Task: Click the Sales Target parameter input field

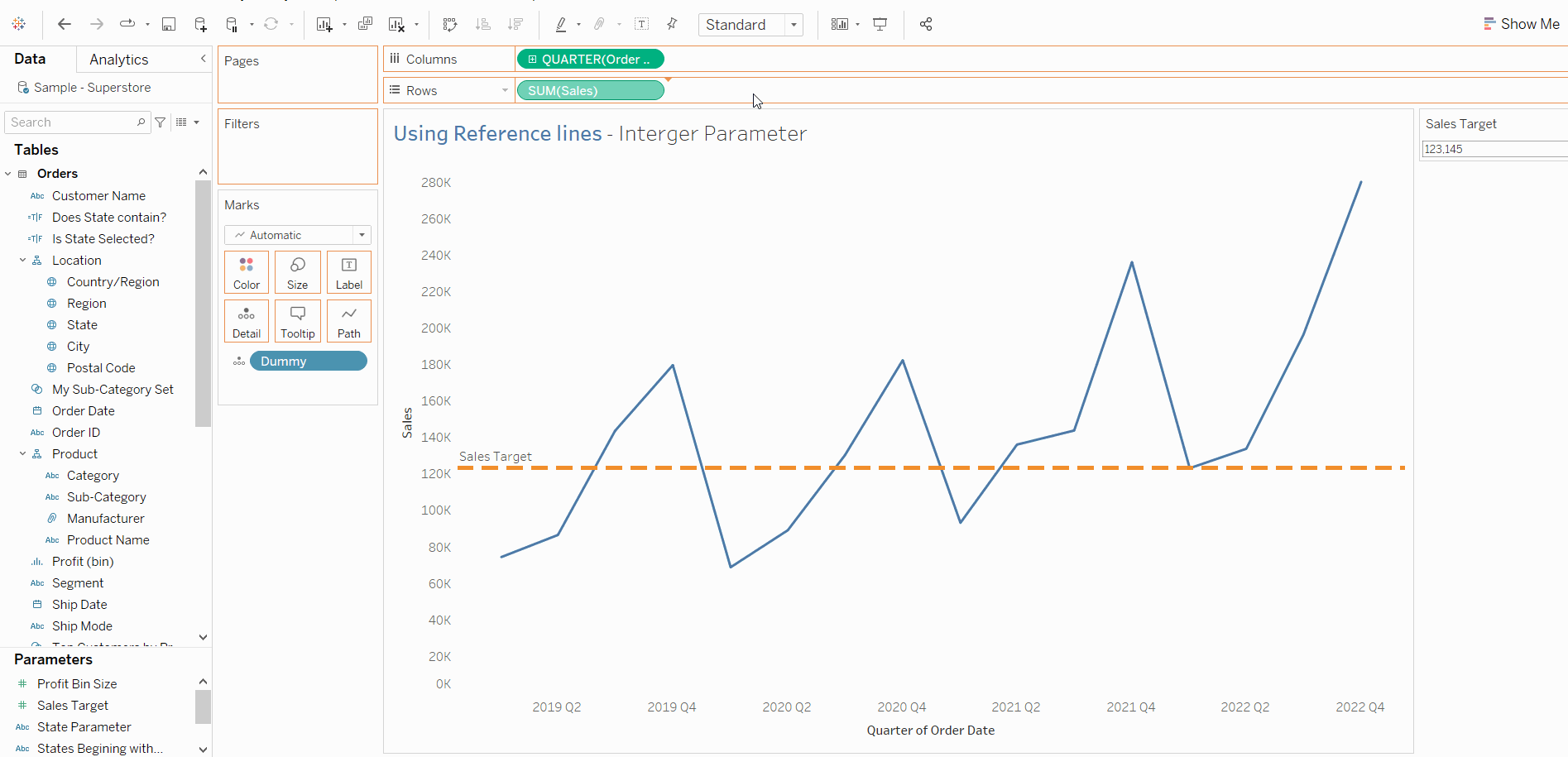Action: point(1494,149)
